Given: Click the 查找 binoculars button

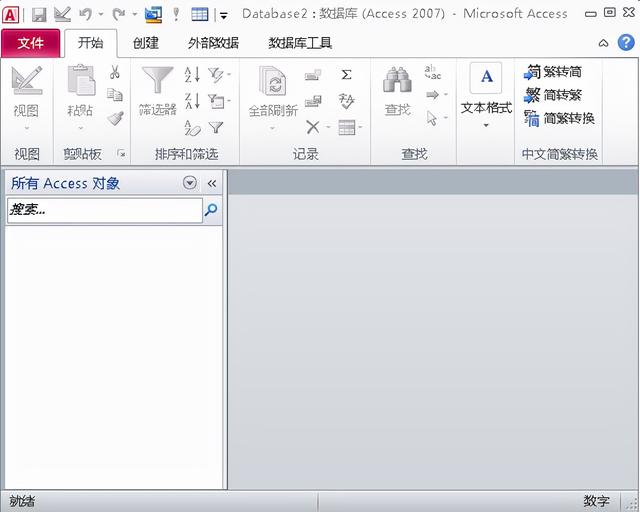Looking at the screenshot, I should tap(397, 91).
